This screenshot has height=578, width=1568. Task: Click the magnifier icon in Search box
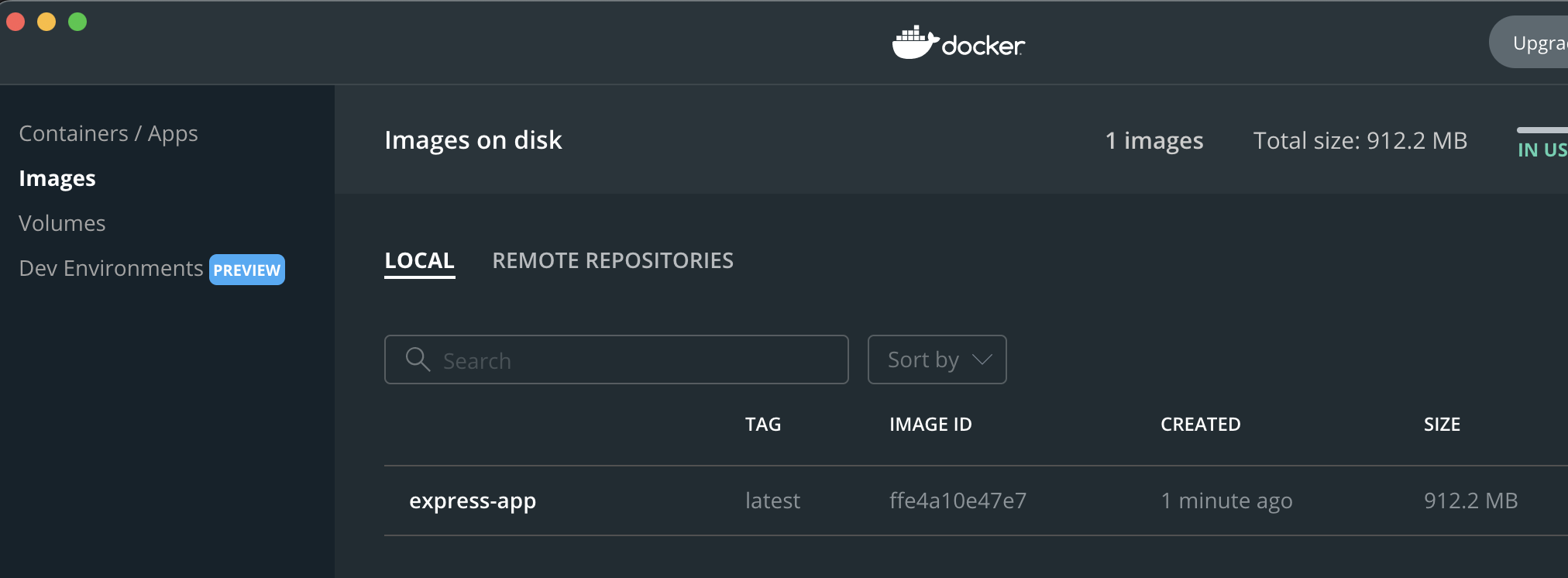coord(418,360)
